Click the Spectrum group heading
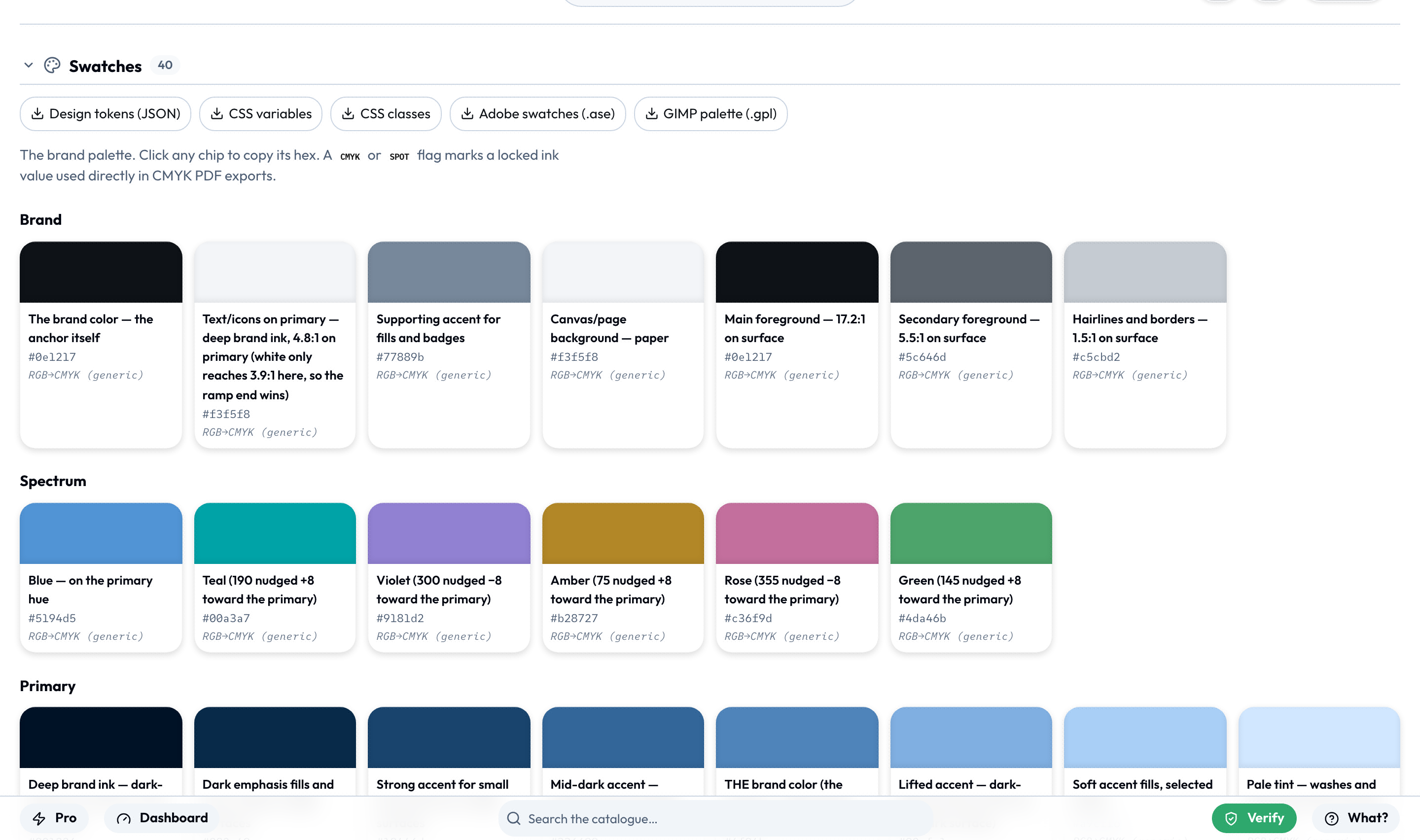The image size is (1420, 840). pyautogui.click(x=53, y=481)
